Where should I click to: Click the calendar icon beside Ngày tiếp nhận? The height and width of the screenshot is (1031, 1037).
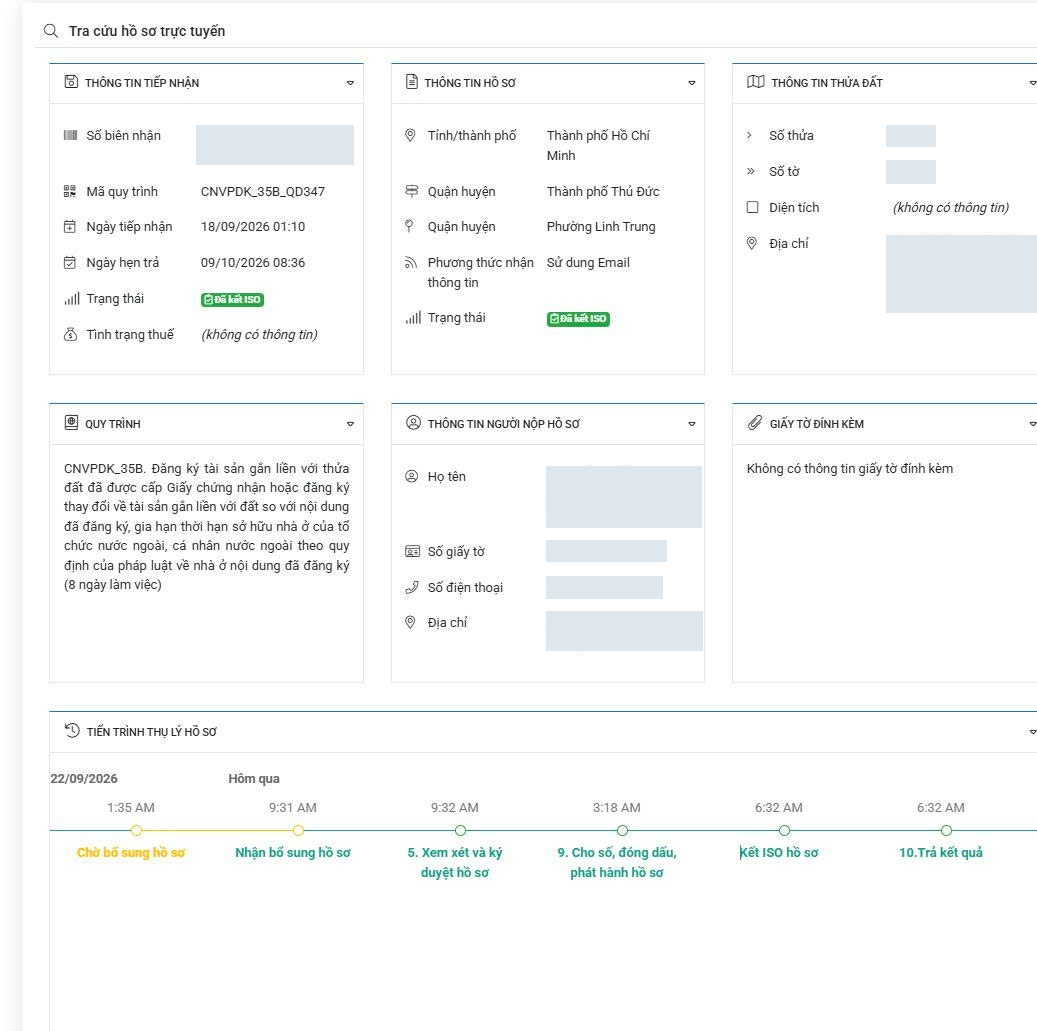[x=69, y=227]
